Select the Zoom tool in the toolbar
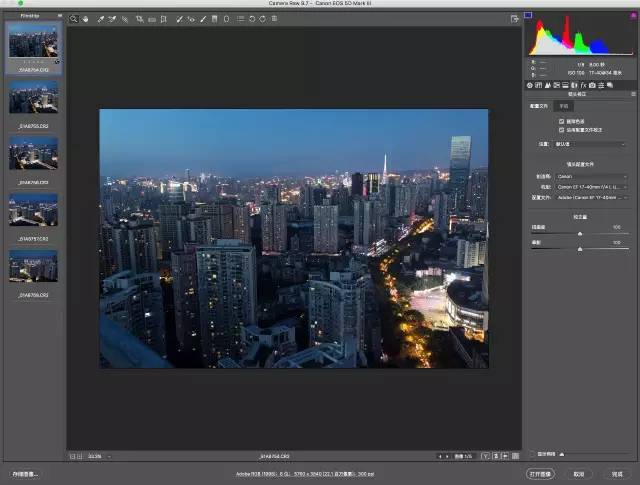640x485 pixels. click(74, 19)
